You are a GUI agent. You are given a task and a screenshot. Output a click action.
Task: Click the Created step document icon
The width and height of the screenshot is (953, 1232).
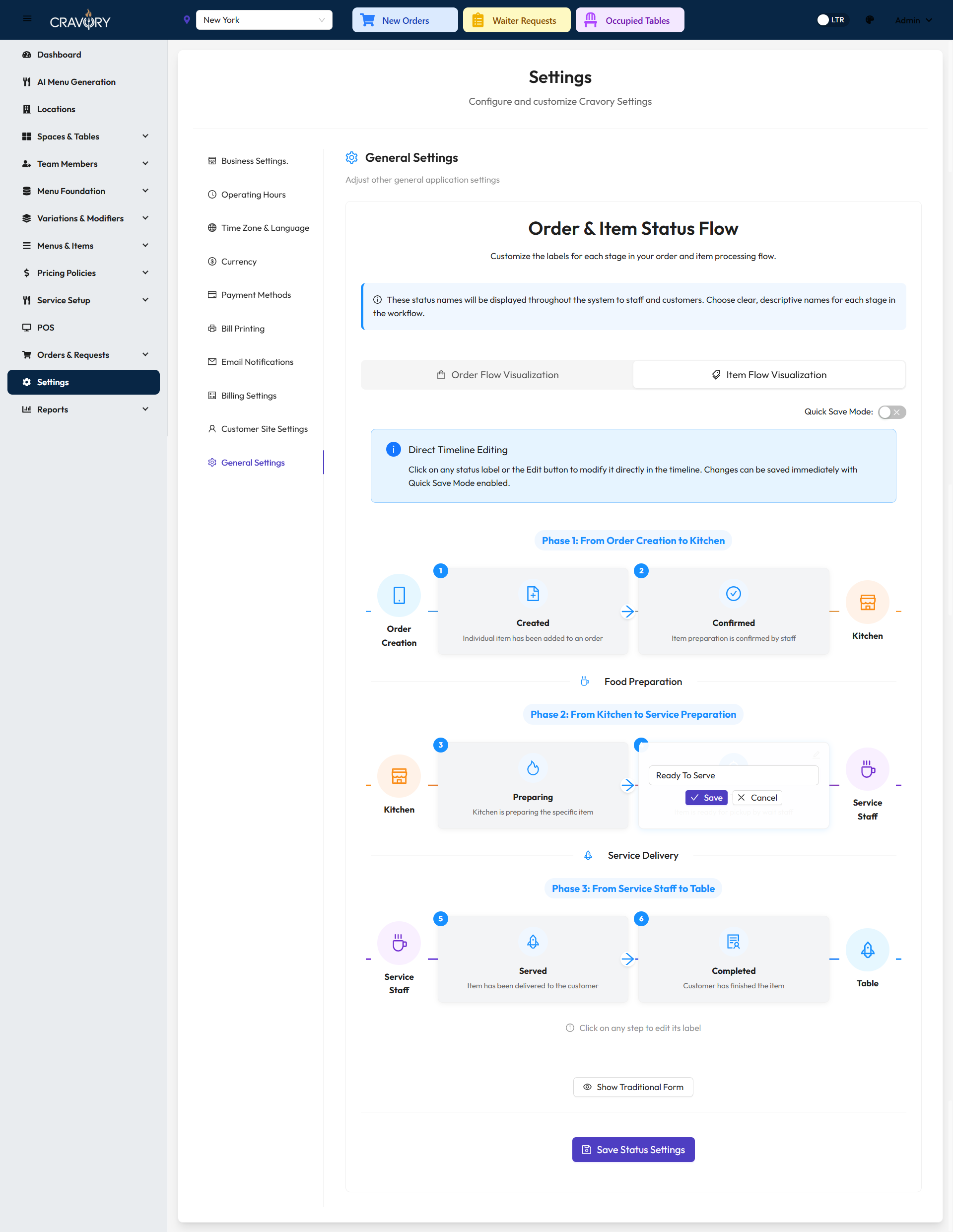click(x=533, y=594)
